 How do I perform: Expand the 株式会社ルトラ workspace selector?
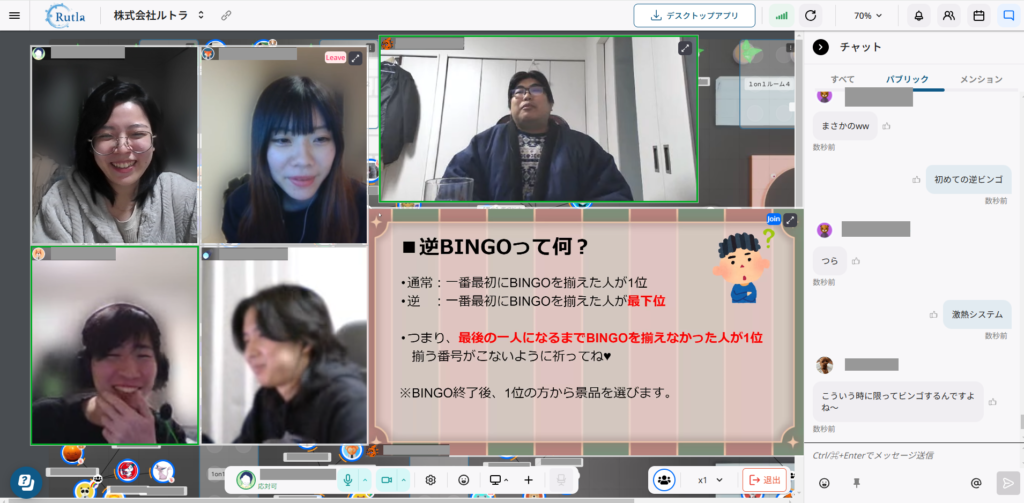(x=159, y=16)
